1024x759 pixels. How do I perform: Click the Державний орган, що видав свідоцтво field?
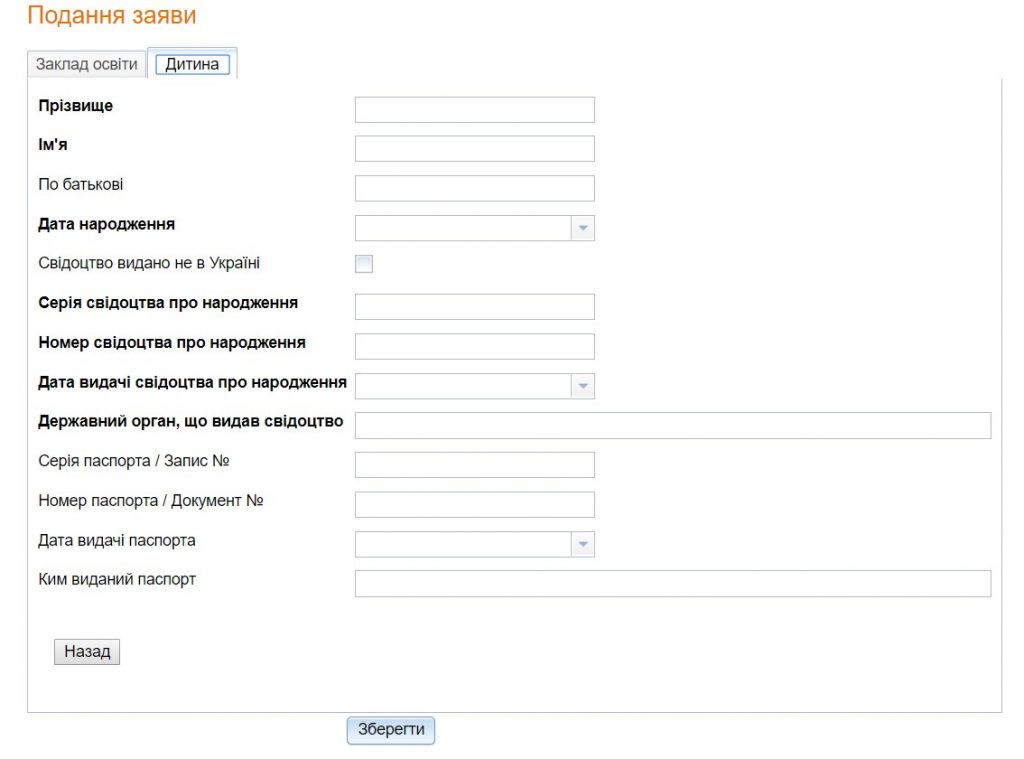tap(672, 425)
